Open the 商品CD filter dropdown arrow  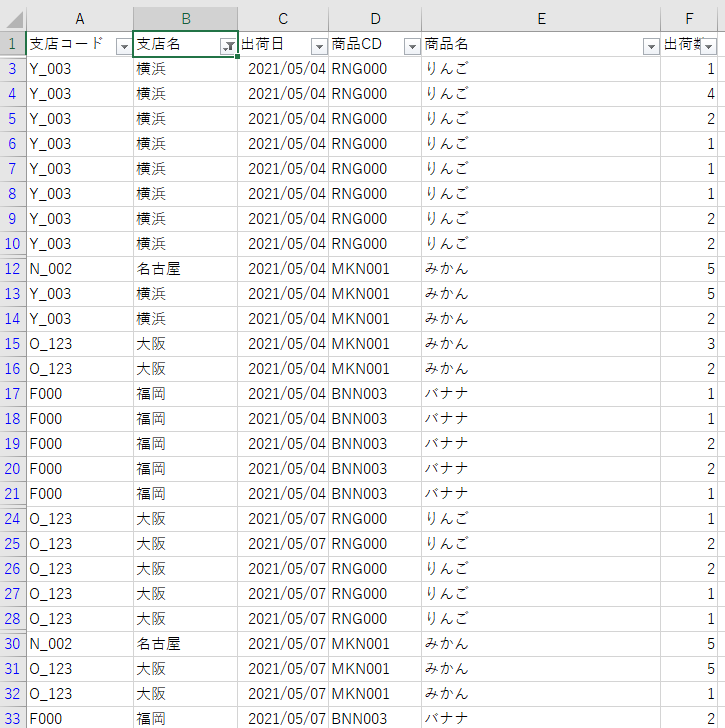click(x=411, y=46)
